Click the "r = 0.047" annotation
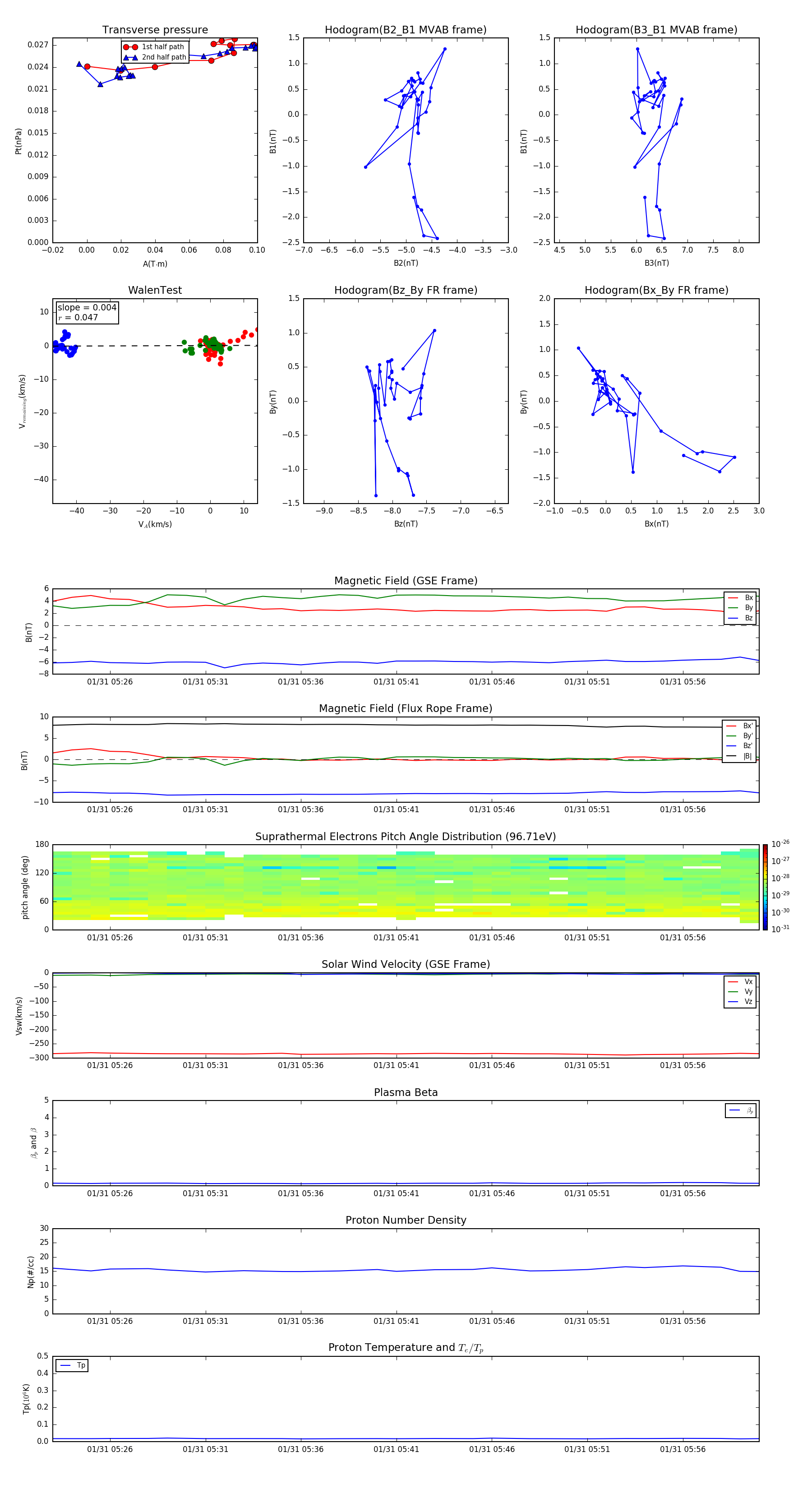The width and height of the screenshot is (812, 1489). 78,317
